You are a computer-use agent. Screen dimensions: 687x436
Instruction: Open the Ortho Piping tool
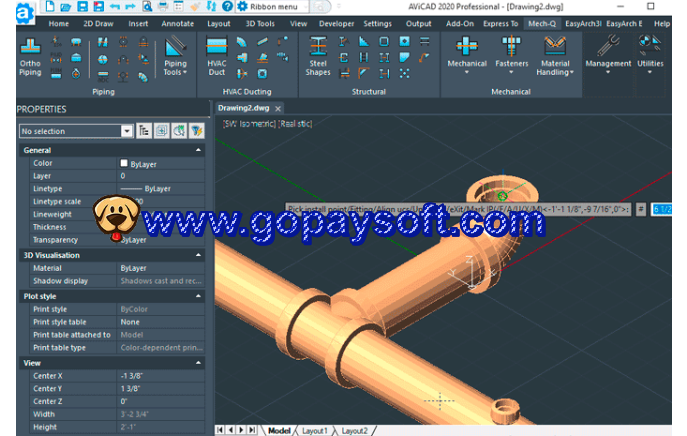tap(30, 57)
